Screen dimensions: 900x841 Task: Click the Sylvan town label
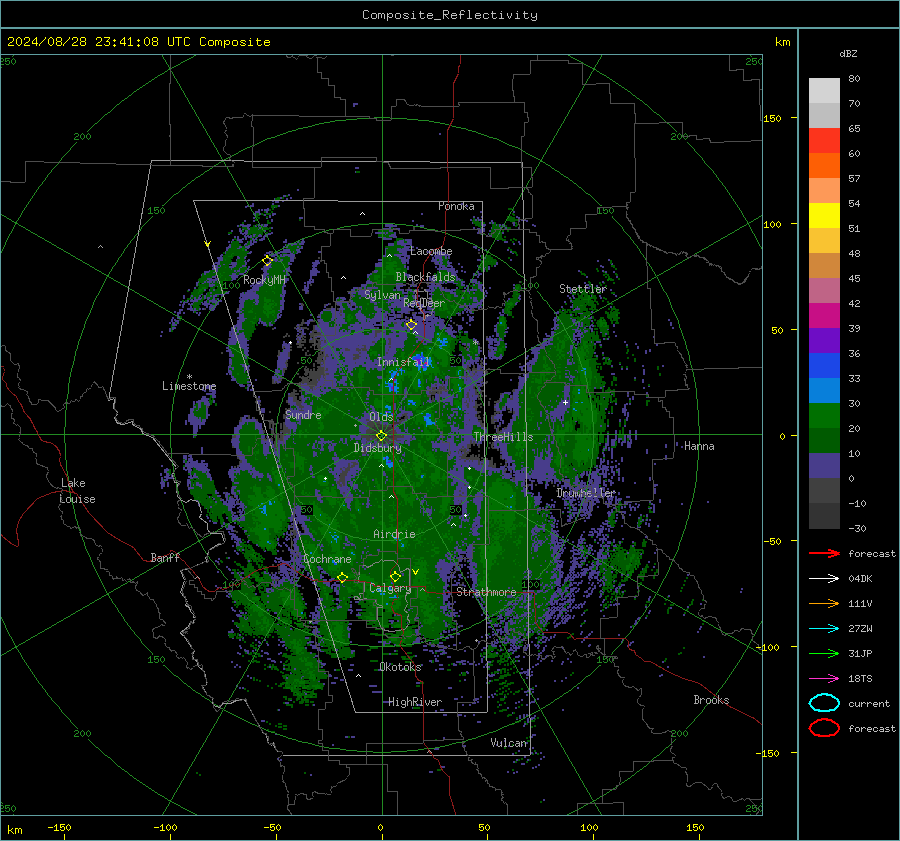click(382, 295)
